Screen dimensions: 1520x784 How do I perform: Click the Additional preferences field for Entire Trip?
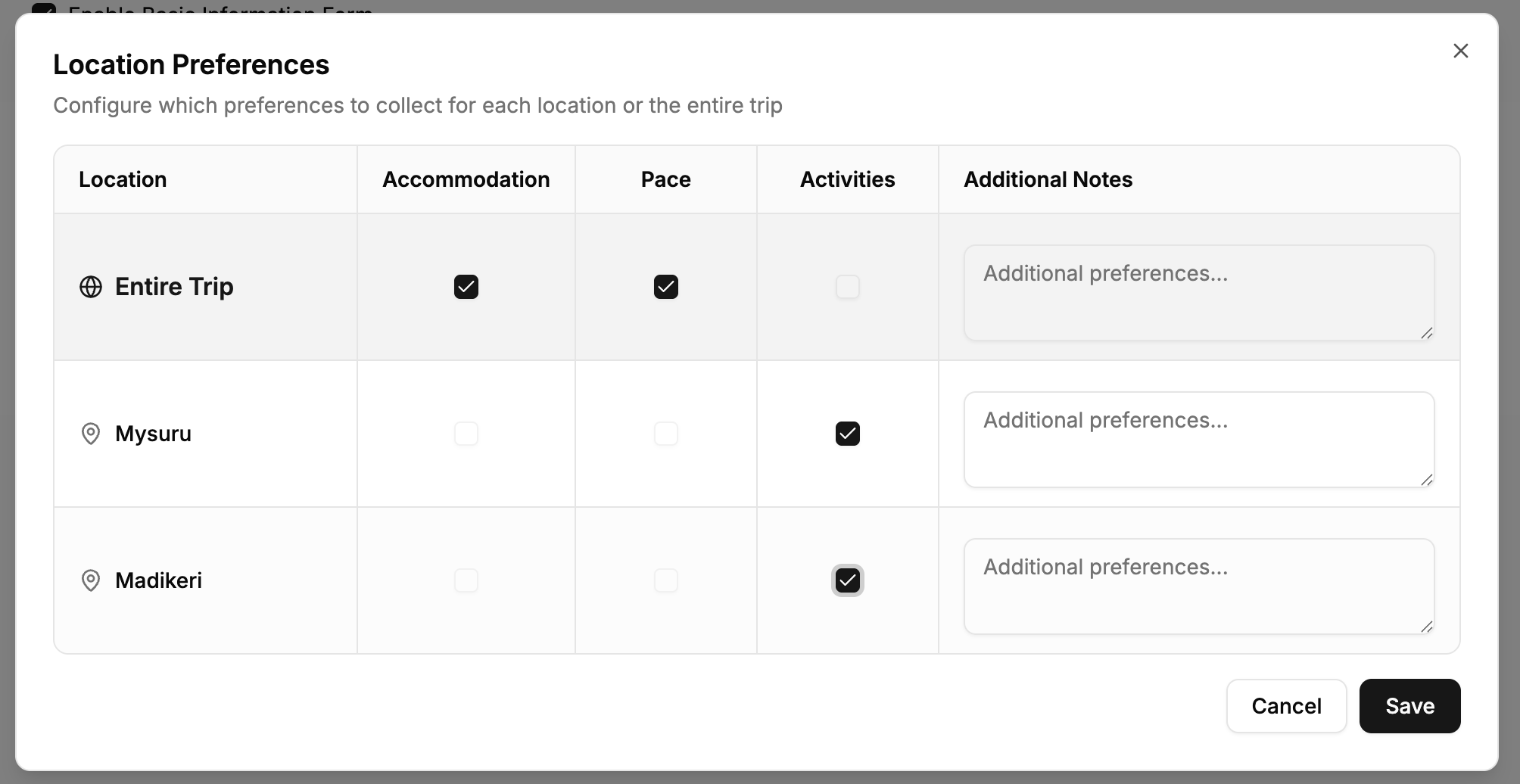click(x=1198, y=293)
